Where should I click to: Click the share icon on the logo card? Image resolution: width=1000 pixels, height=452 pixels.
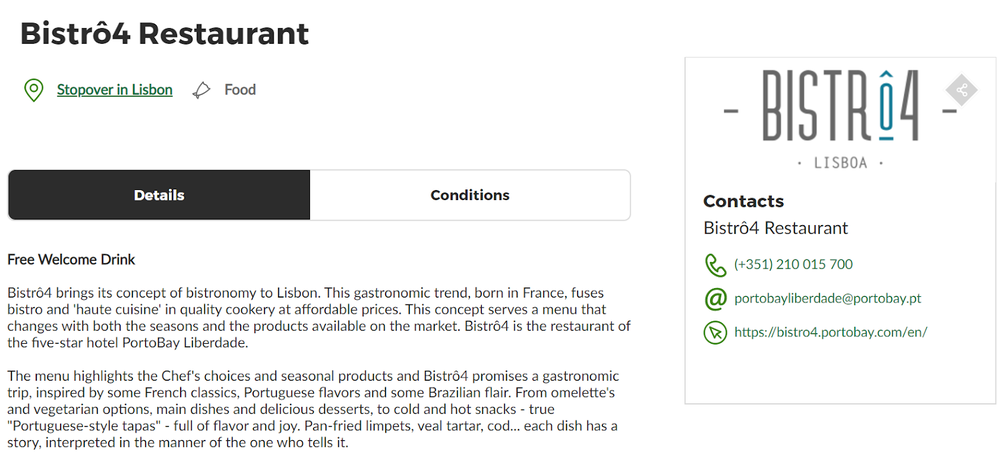click(961, 91)
